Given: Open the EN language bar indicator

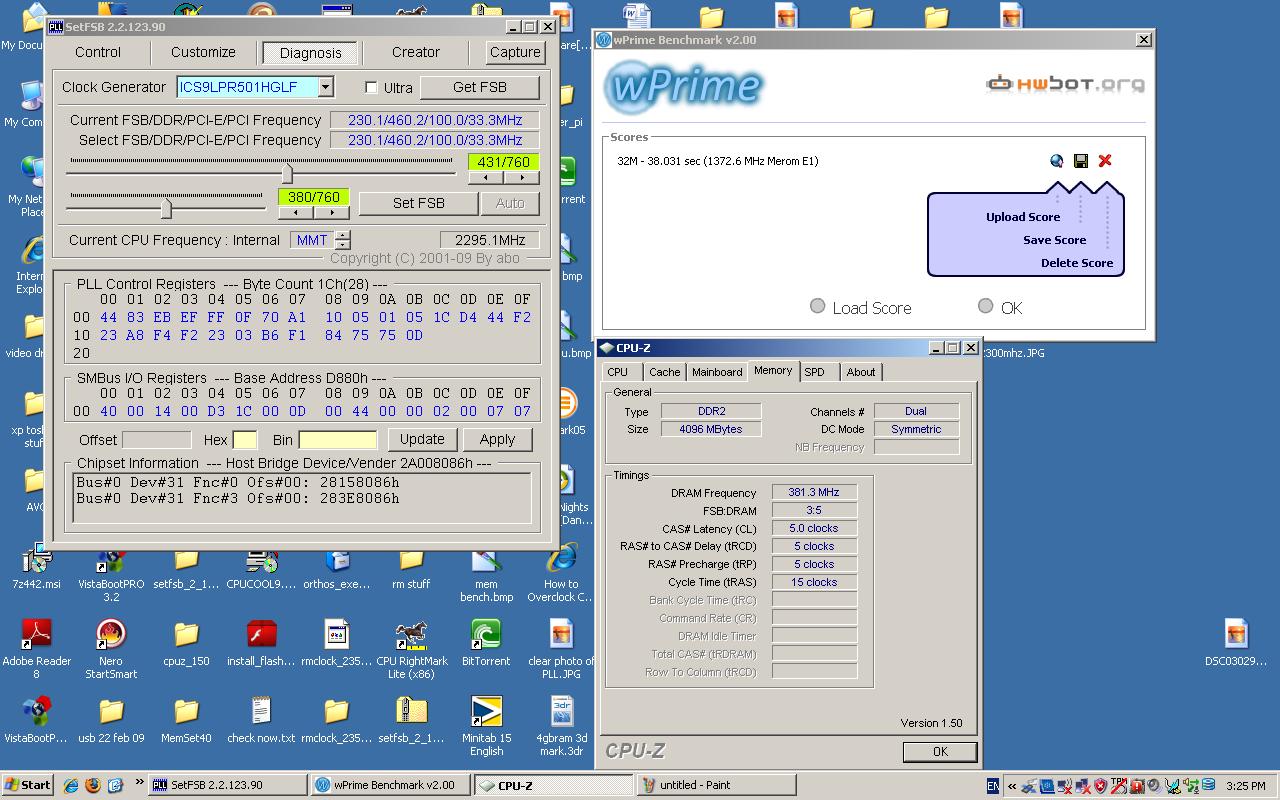Looking at the screenshot, I should [992, 786].
